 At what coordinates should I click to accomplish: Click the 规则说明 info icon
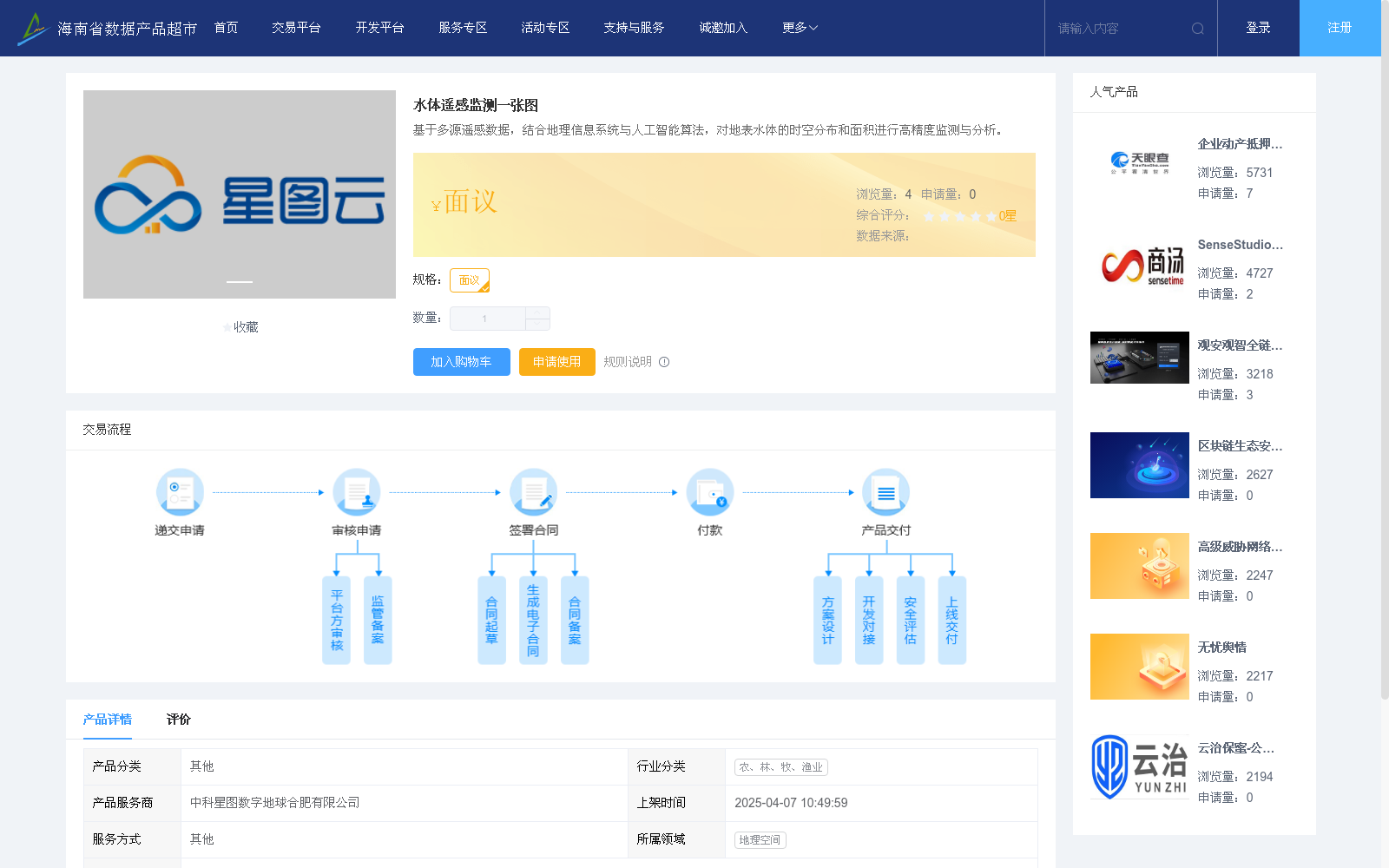pyautogui.click(x=664, y=362)
